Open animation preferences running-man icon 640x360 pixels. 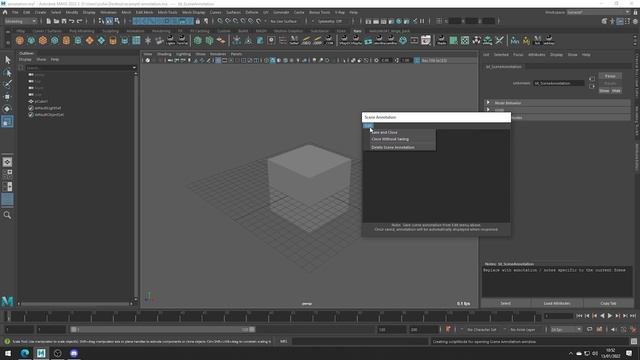tap(633, 329)
